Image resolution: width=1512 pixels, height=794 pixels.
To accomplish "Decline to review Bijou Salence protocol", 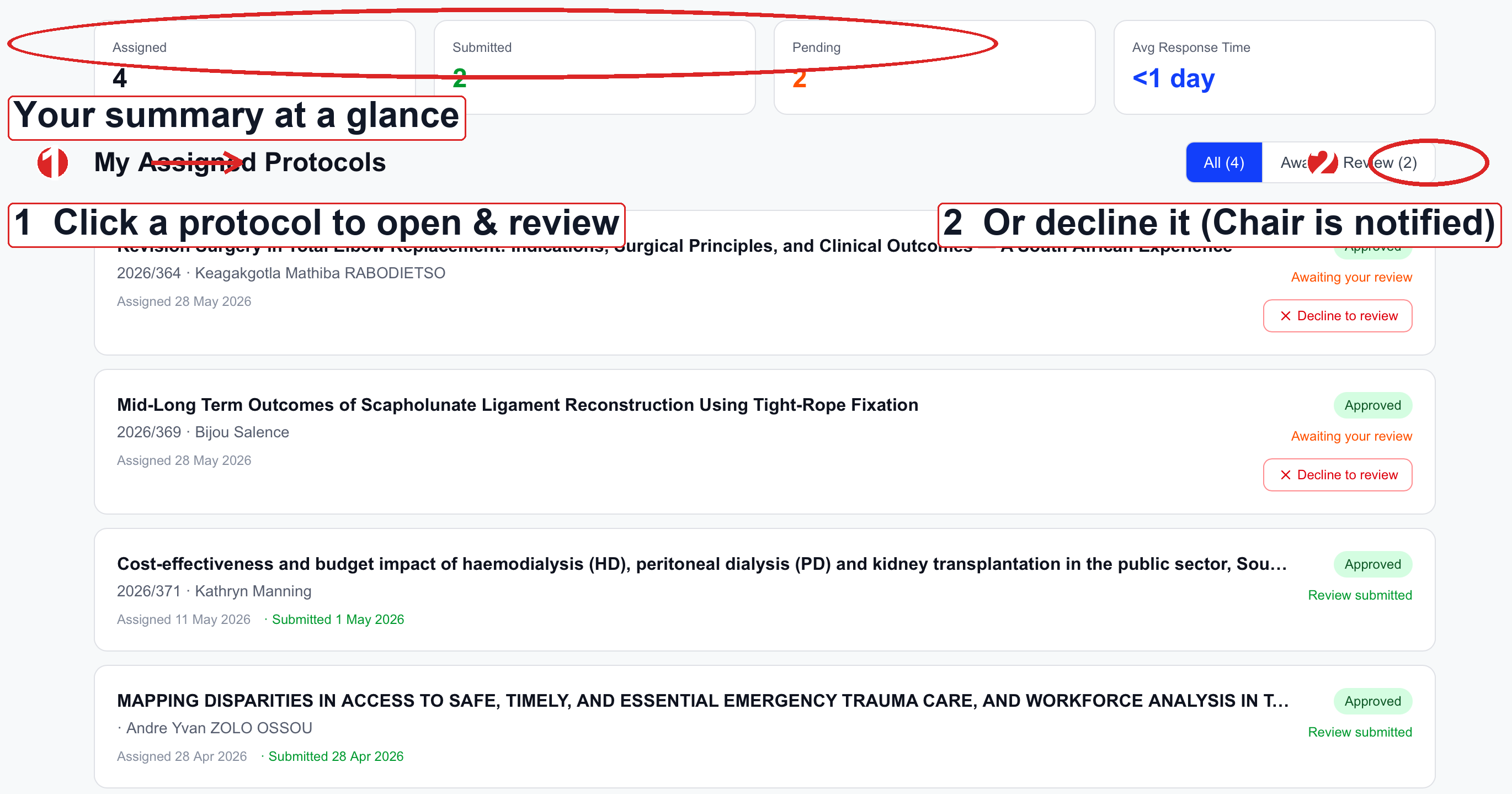I will [1337, 475].
